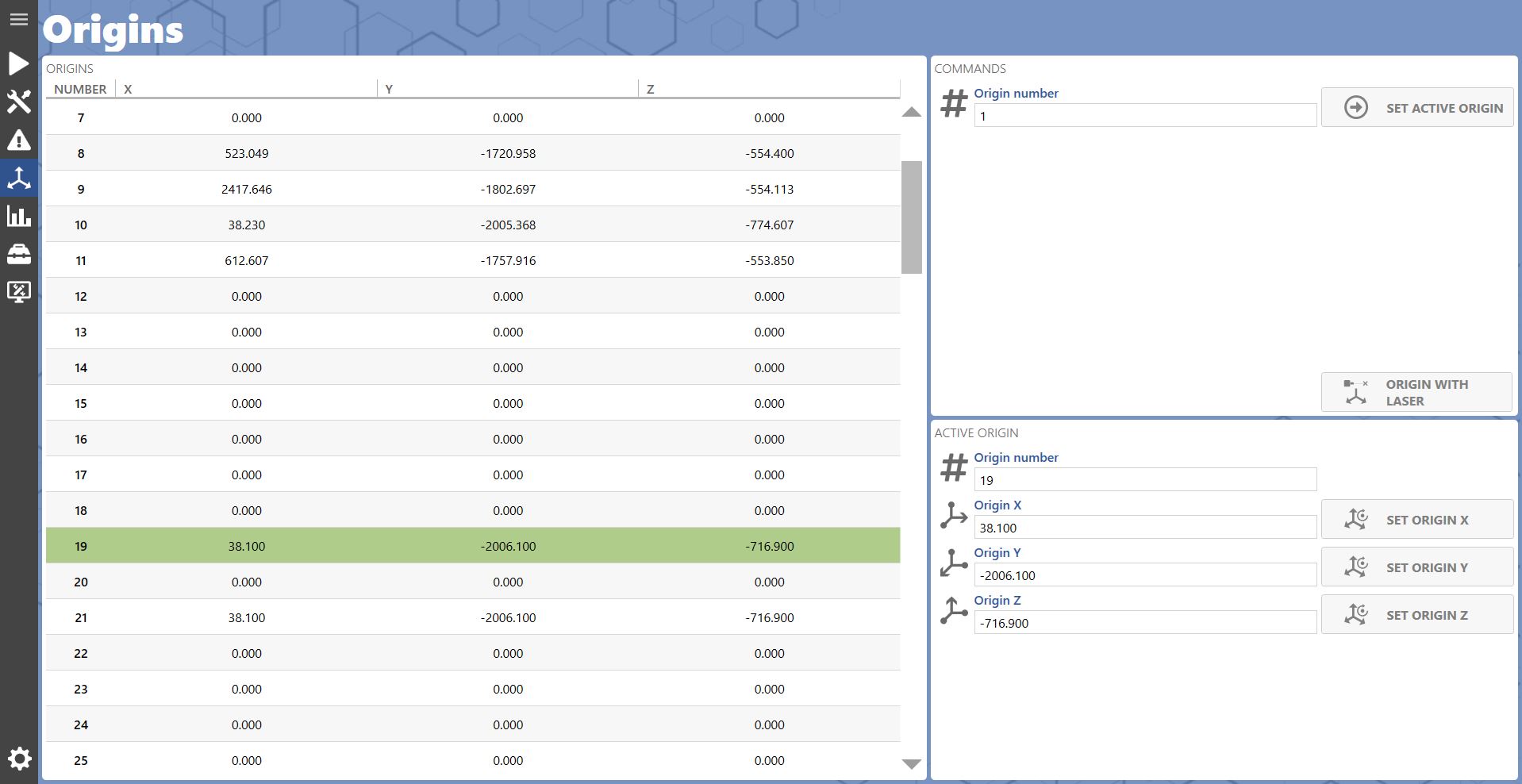Click Y value -1802.697 in row 9
Viewport: 1522px width, 784px height.
[x=508, y=189]
